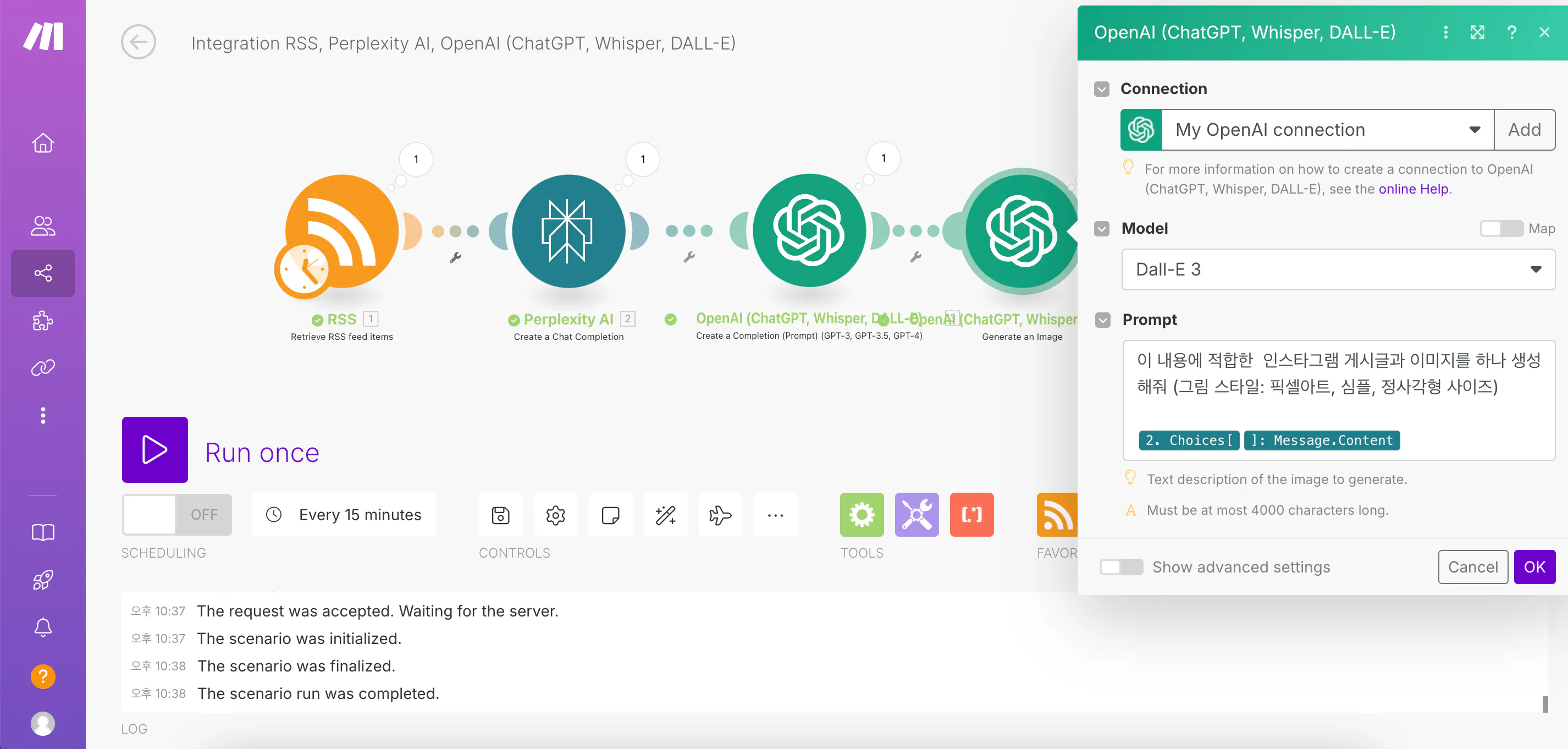Open the More controls ellipsis button
The height and width of the screenshot is (749, 1568).
pos(775,515)
